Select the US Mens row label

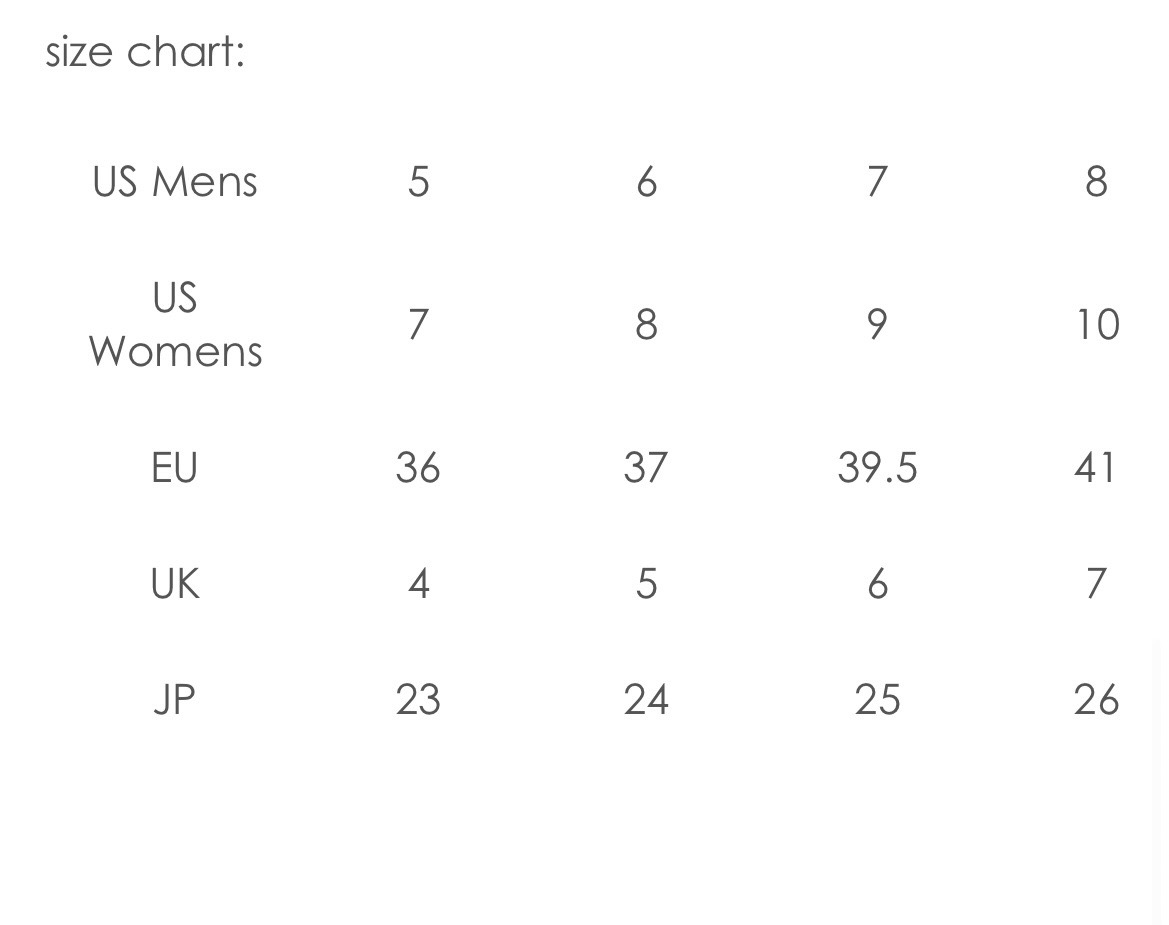point(175,181)
